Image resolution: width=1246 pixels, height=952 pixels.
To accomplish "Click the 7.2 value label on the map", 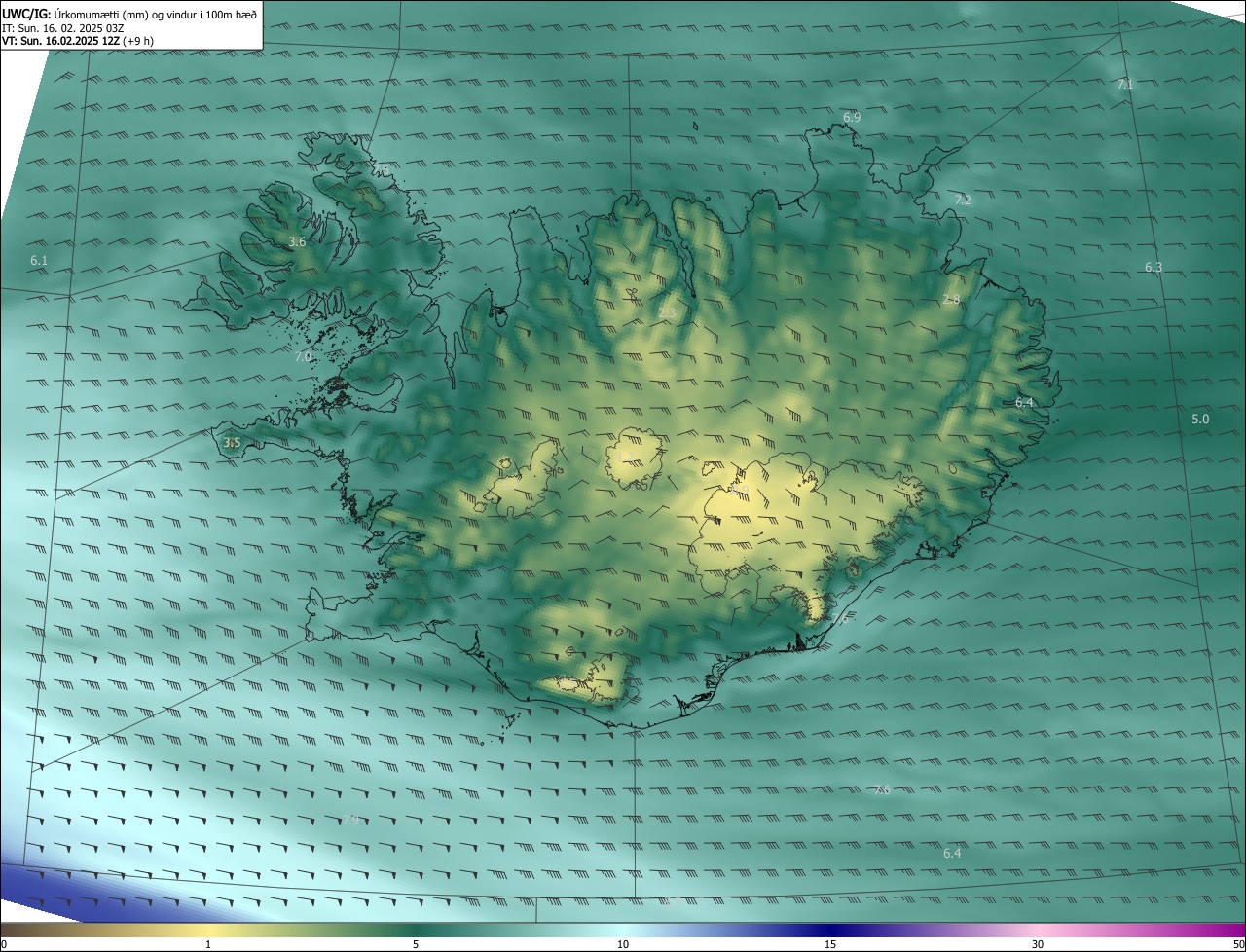I will tap(963, 200).
